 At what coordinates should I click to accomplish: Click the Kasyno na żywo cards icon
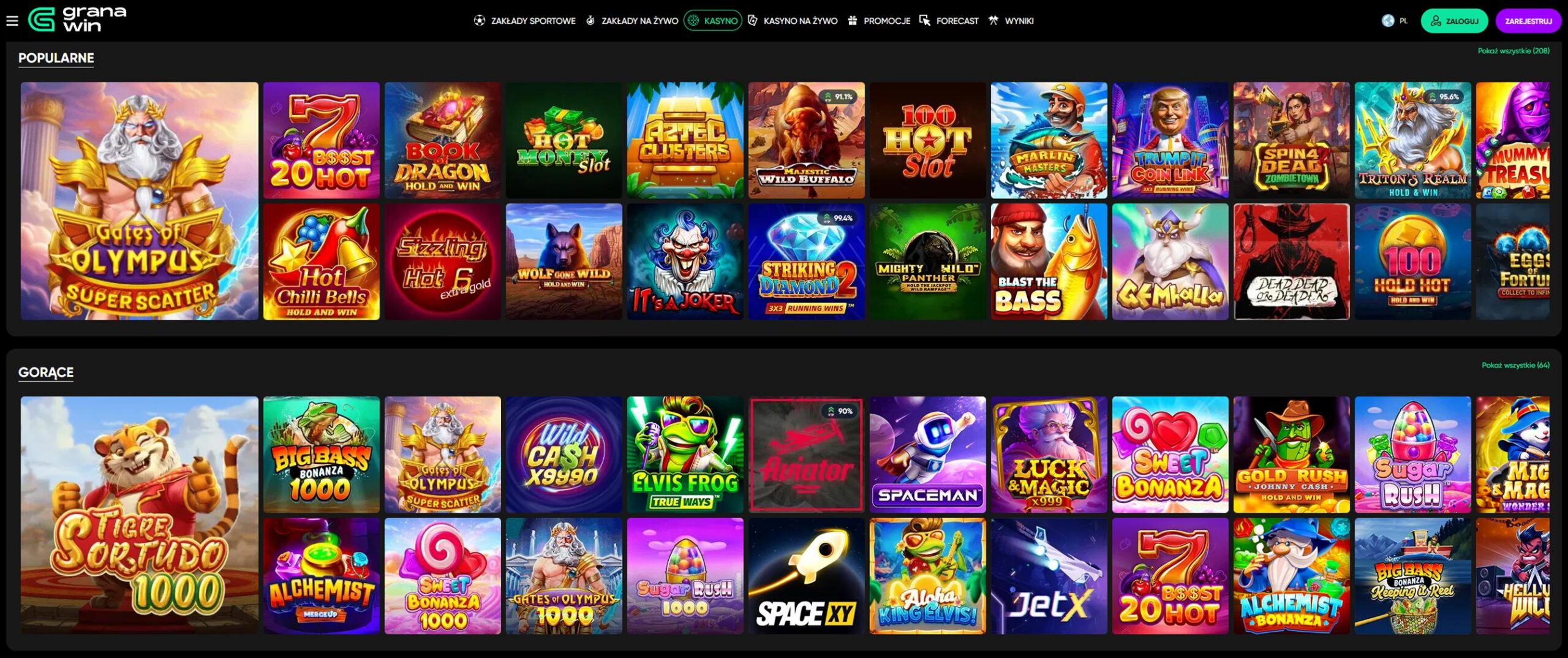pyautogui.click(x=753, y=21)
